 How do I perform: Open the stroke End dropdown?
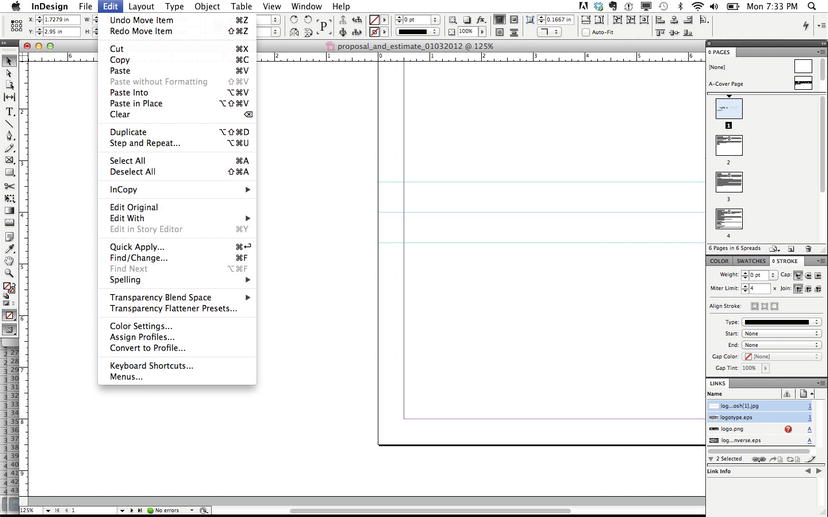782,345
